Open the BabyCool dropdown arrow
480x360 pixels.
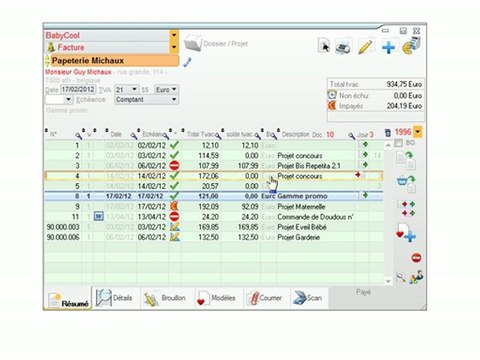174,35
